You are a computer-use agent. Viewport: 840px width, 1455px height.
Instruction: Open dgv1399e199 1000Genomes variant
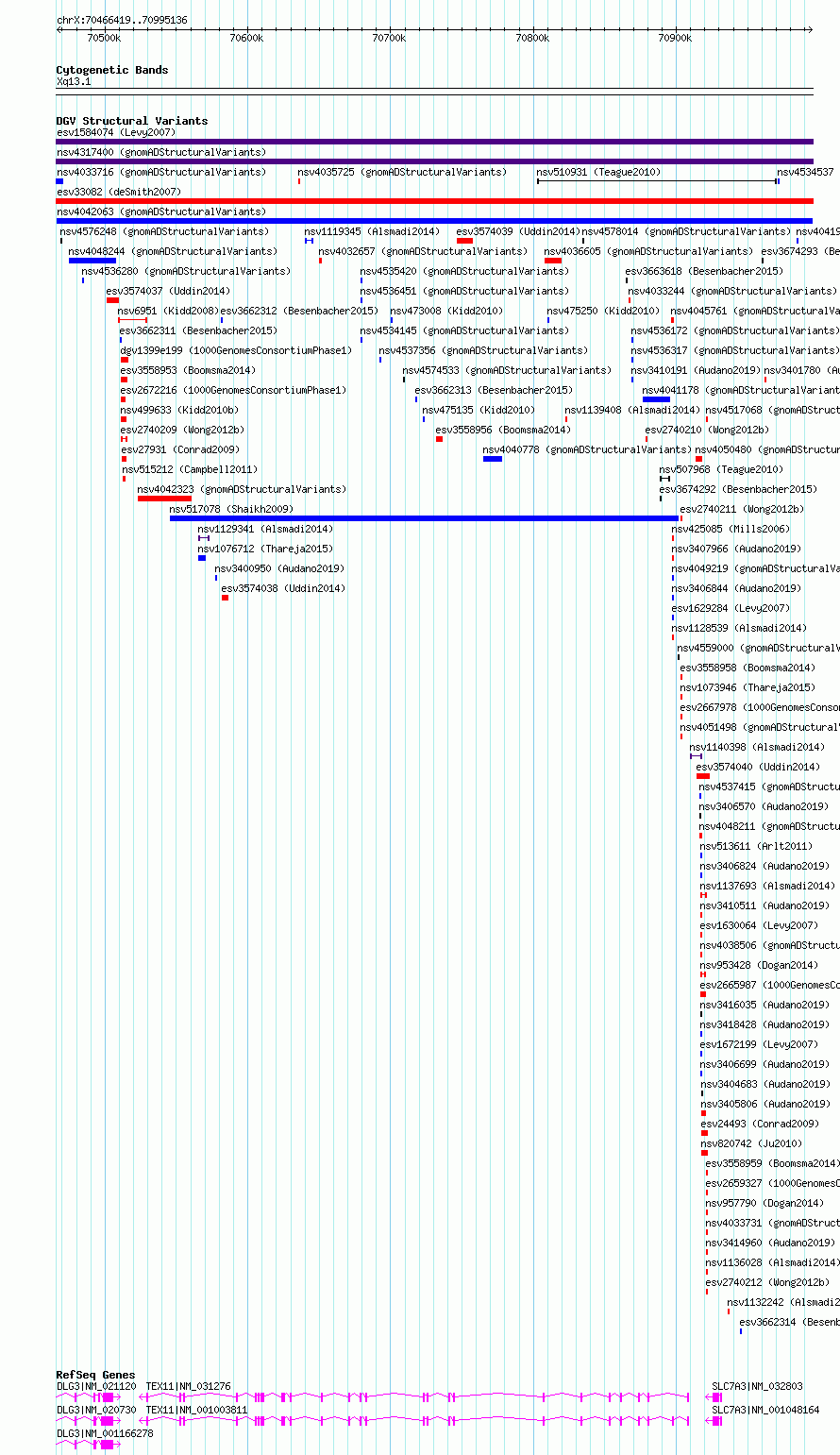[236, 350]
